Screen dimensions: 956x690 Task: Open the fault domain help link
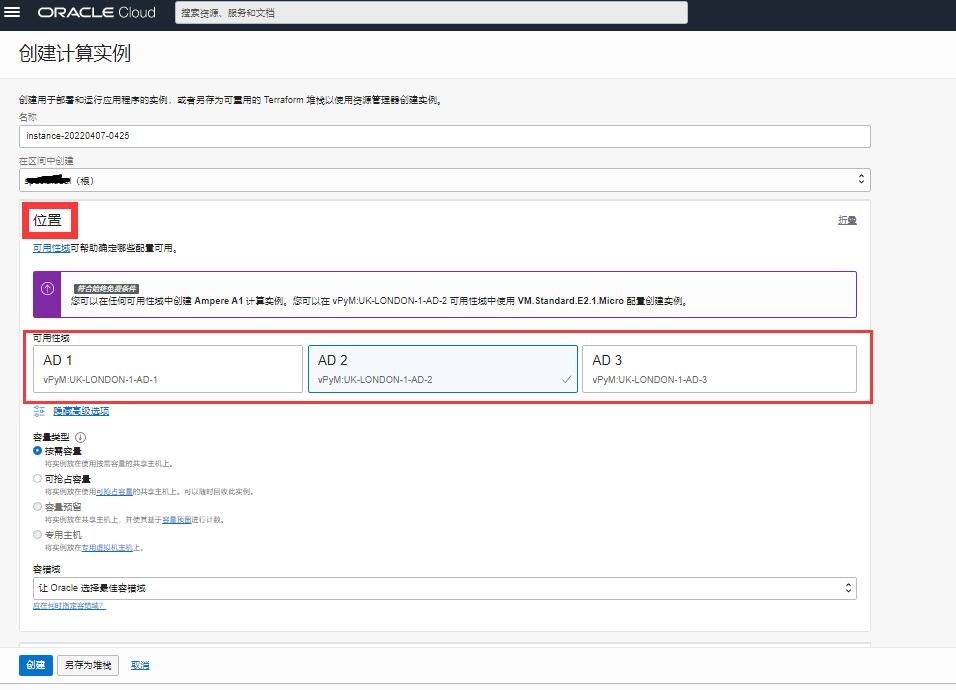[69, 606]
